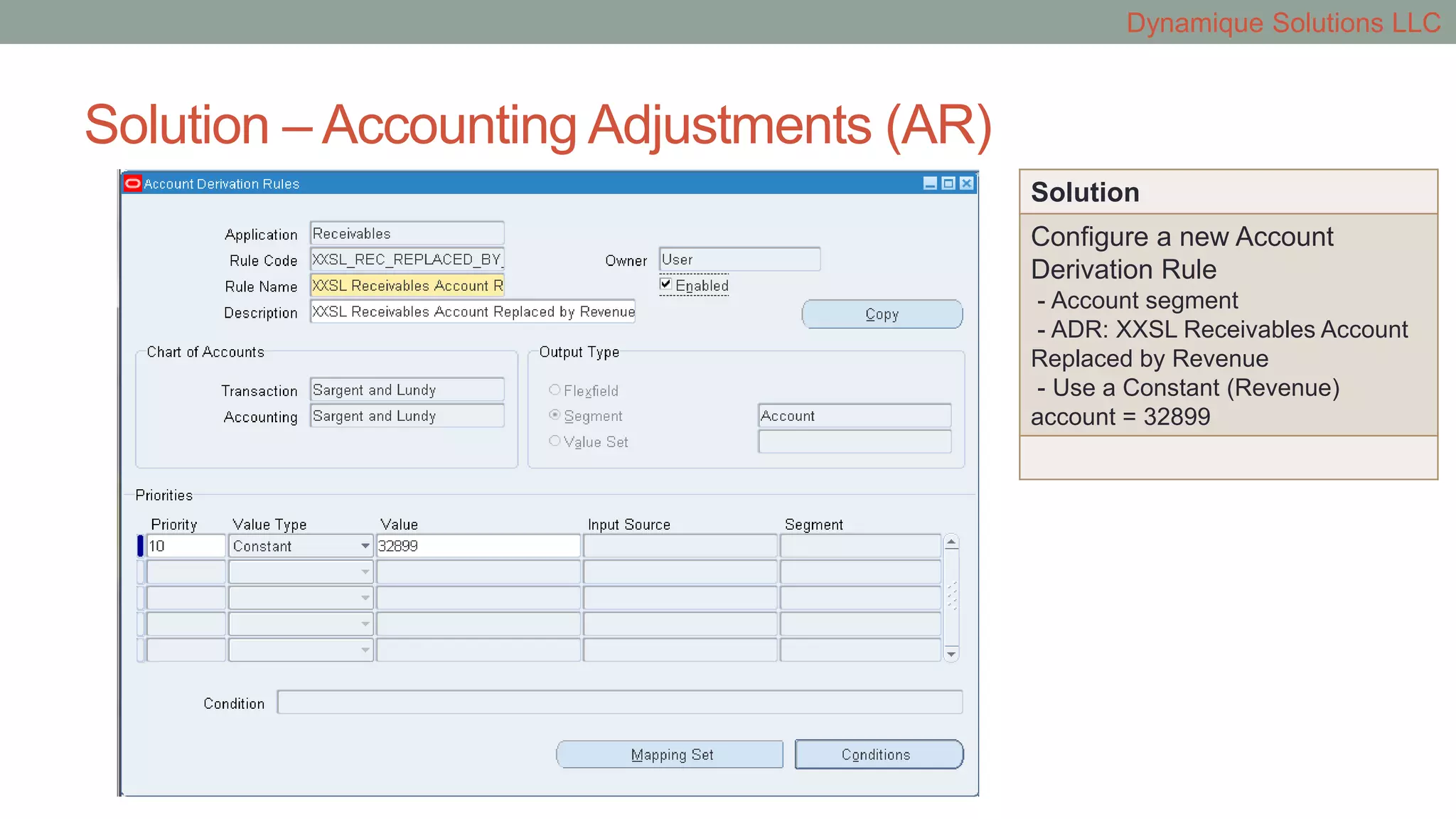Close the Account Derivation Rules window
This screenshot has height=819, width=1456.
967,183
